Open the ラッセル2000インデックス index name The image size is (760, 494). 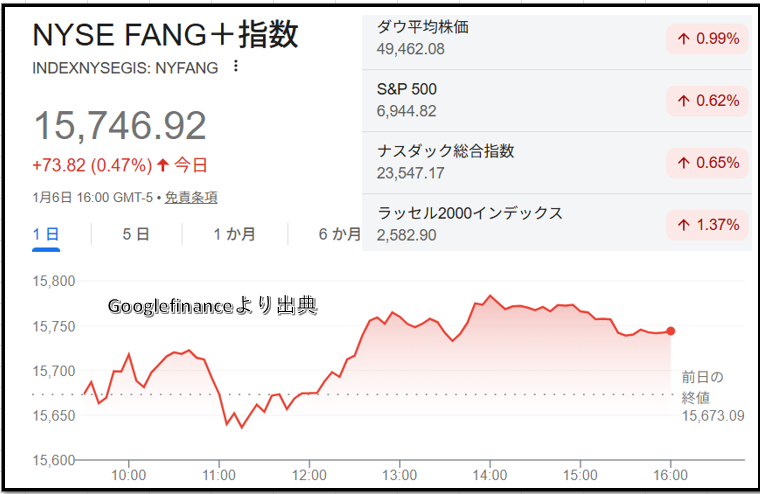click(x=470, y=213)
